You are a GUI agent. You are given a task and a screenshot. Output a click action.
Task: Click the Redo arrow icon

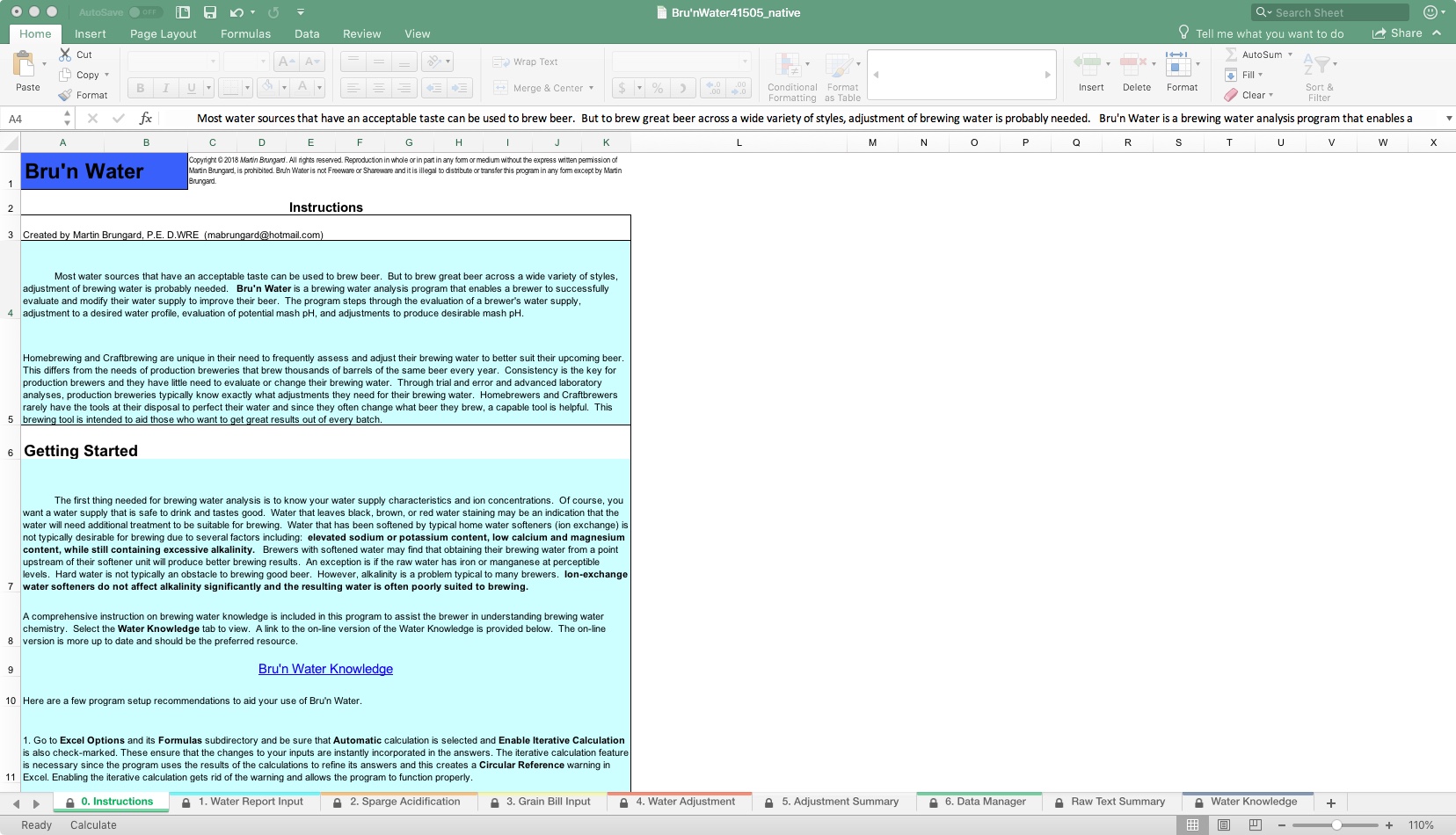coord(273,12)
